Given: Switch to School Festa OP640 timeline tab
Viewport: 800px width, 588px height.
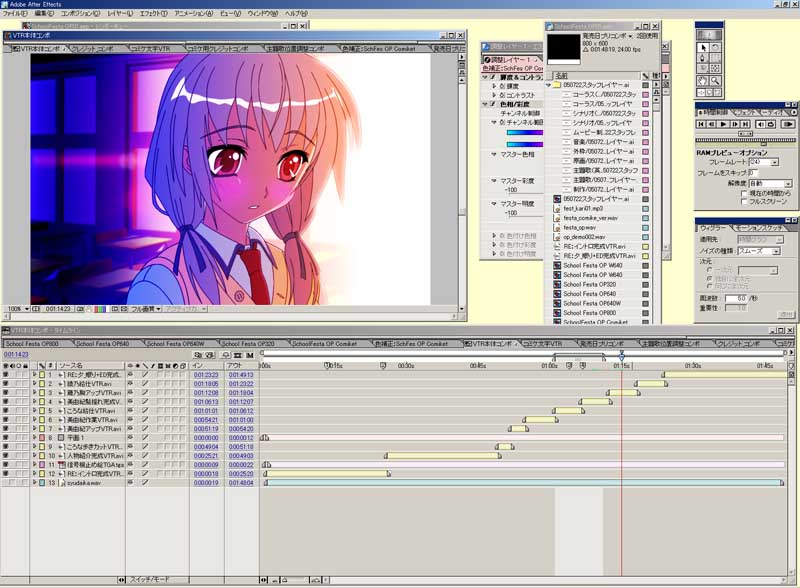Looking at the screenshot, I should (x=103, y=344).
